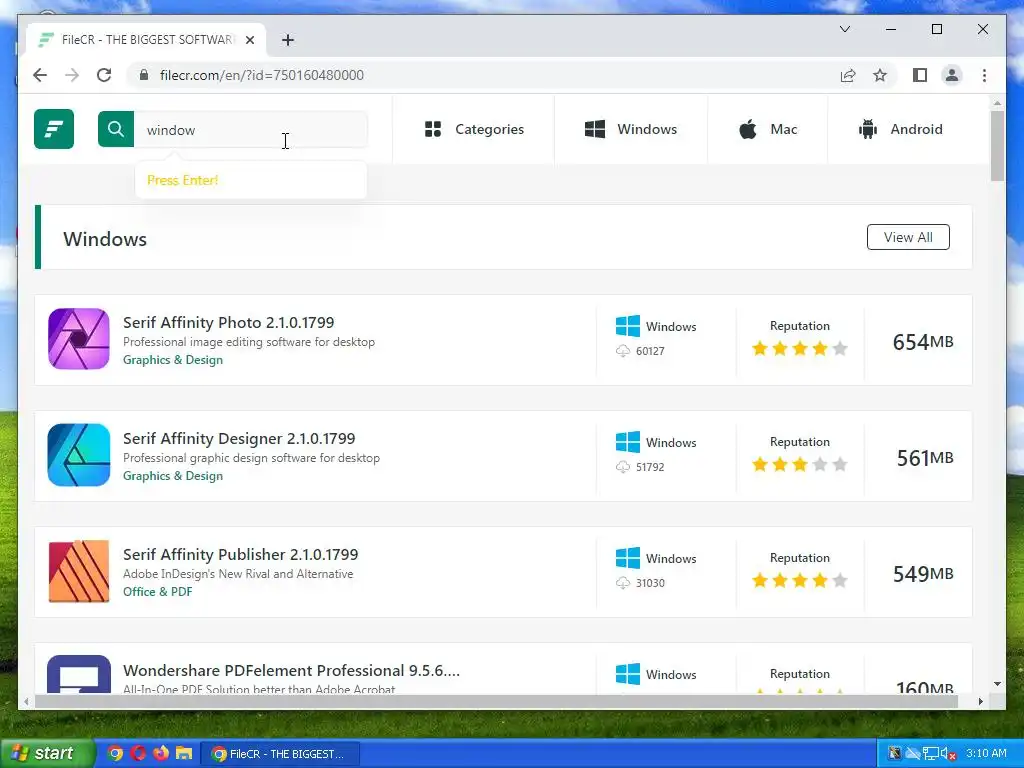Click the 654MB size text
This screenshot has width=1024, height=768.
pos(923,342)
